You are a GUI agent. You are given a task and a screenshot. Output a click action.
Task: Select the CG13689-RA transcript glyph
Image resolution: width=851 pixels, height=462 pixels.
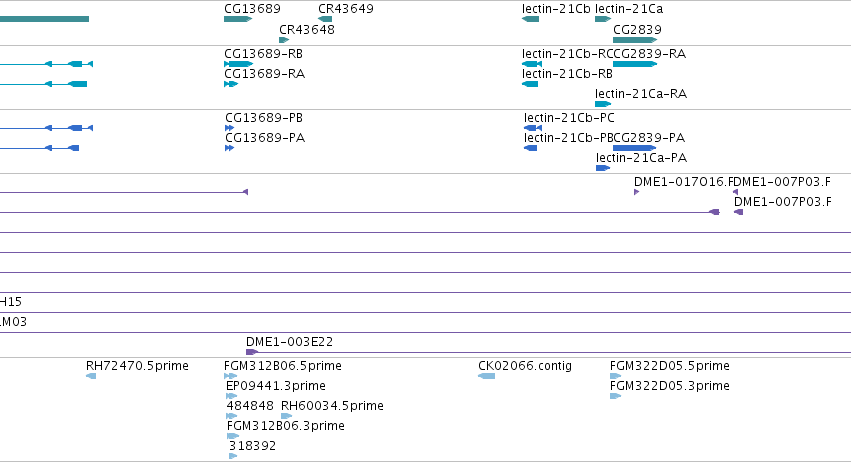231,84
